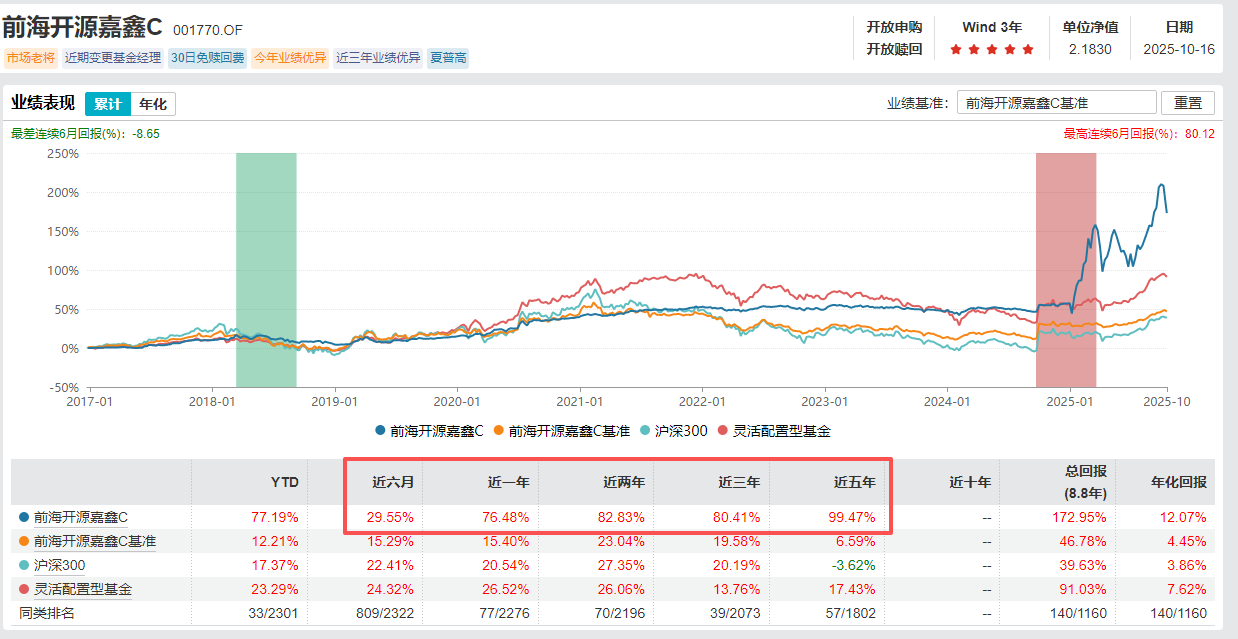The height and width of the screenshot is (639, 1238).
Task: Click the 近三年业绩优异 tag
Action: 379,58
